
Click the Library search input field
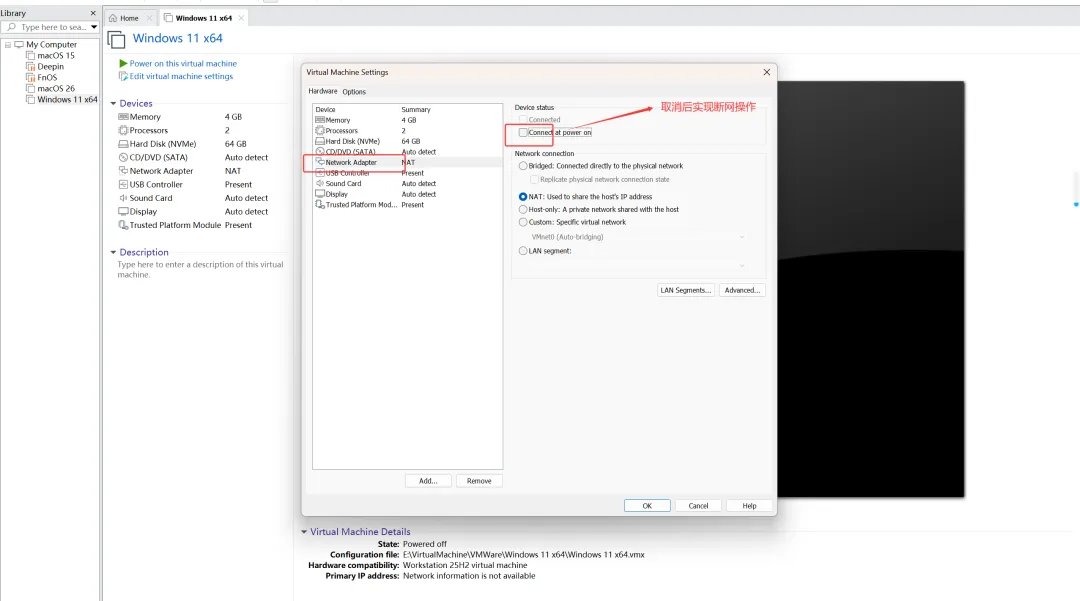tap(54, 27)
